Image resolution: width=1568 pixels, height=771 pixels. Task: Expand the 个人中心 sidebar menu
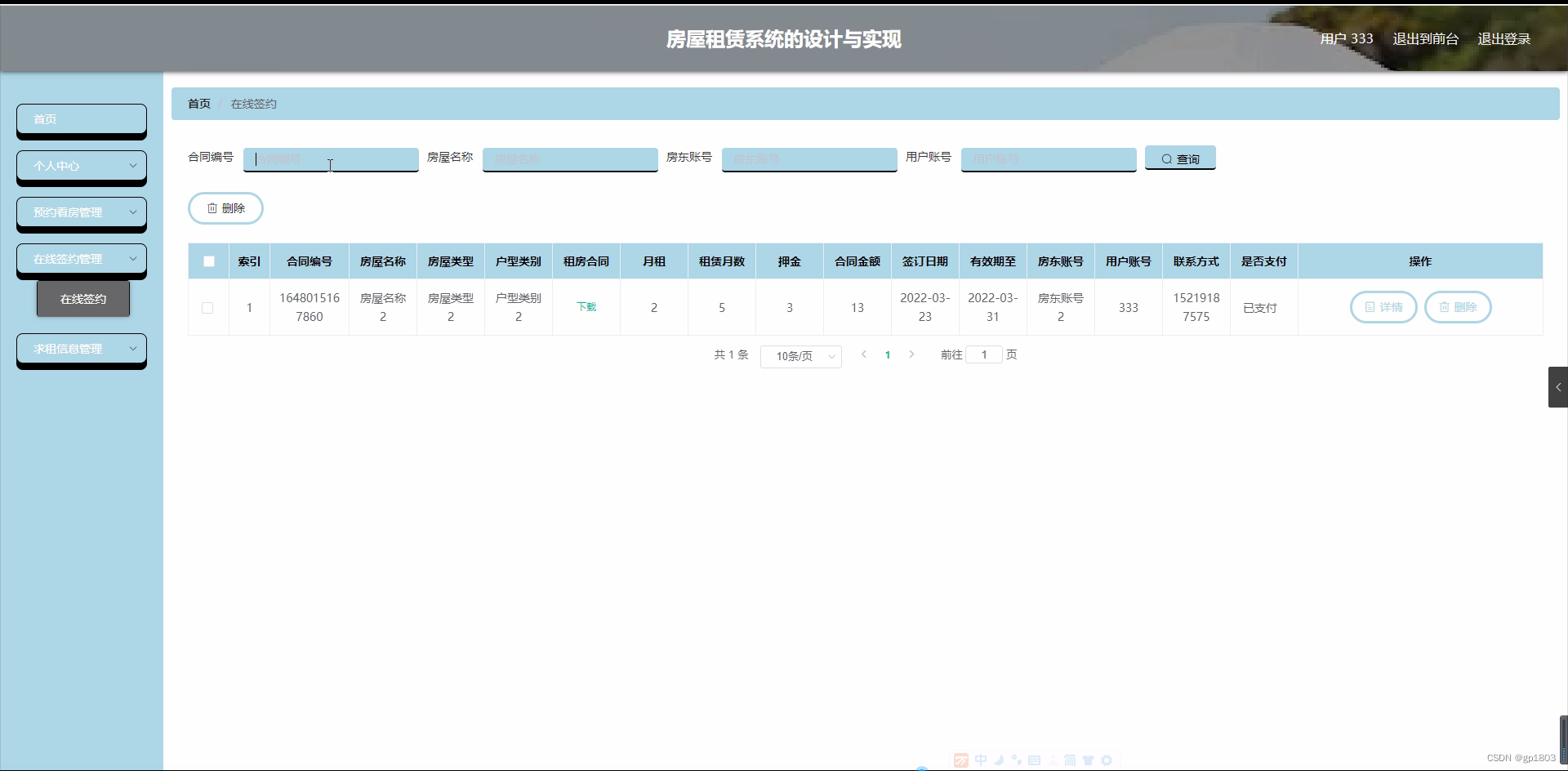[81, 166]
